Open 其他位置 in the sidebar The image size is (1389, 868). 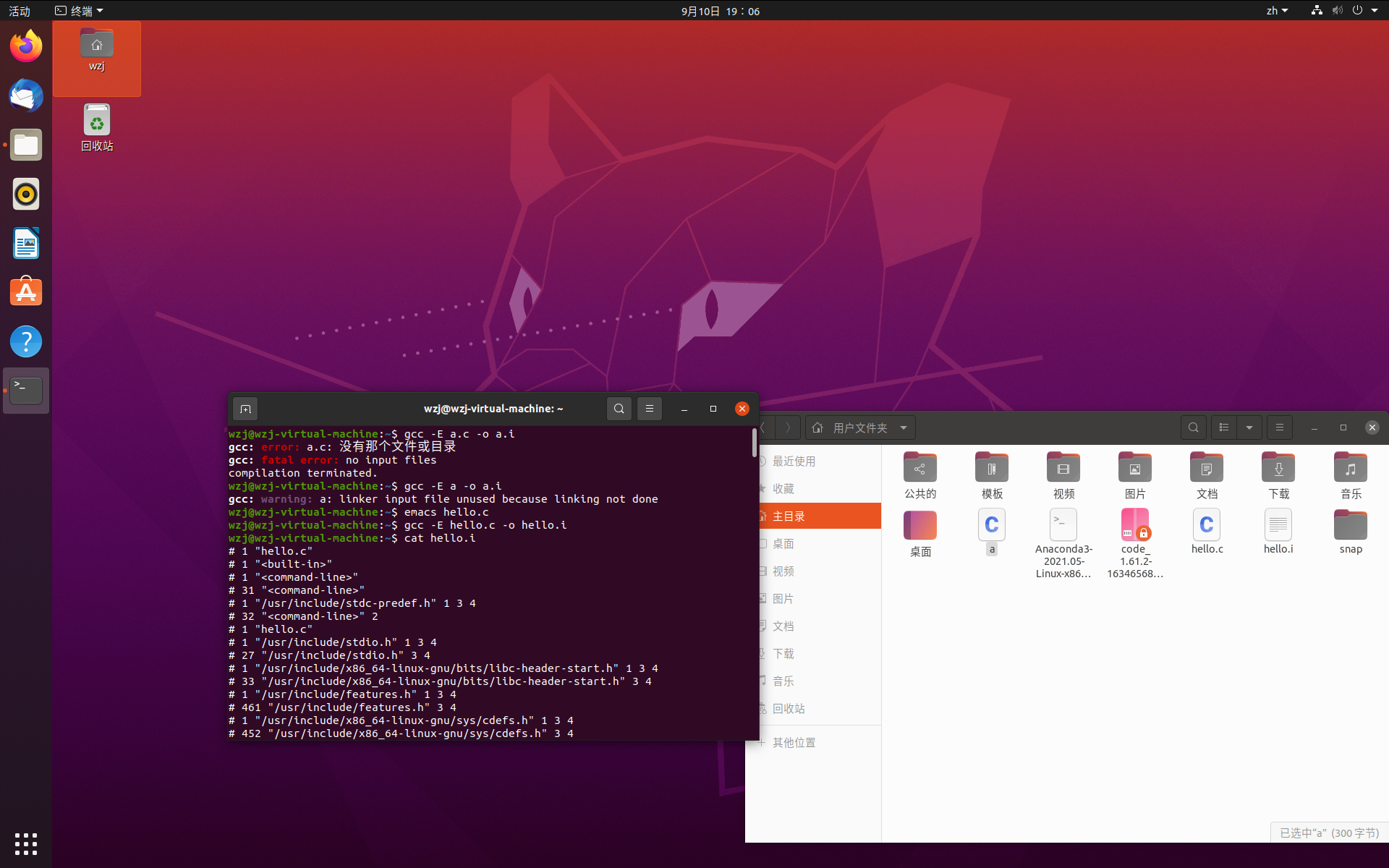[794, 742]
